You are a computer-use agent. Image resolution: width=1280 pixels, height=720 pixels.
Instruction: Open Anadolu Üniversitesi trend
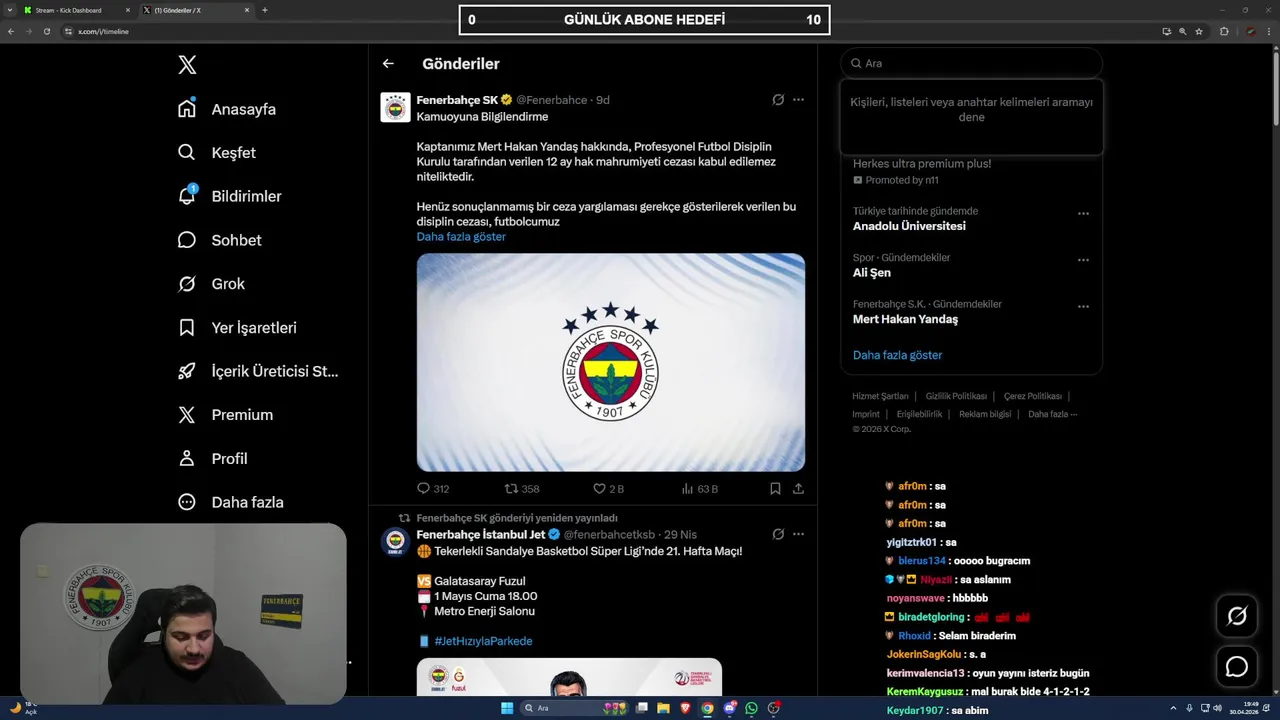[x=909, y=226]
